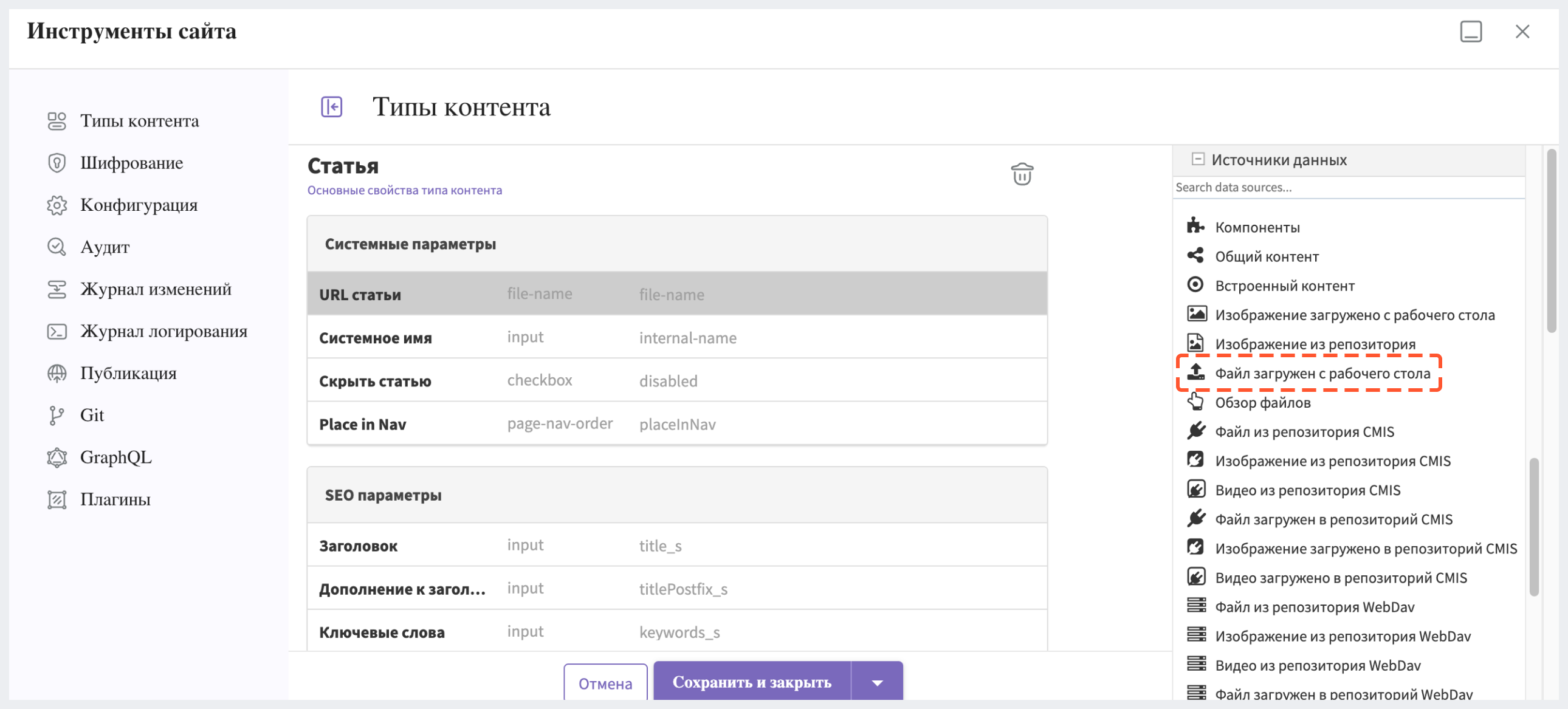The image size is (1568, 709).
Task: Open Аудит in sidebar
Action: coord(105,247)
